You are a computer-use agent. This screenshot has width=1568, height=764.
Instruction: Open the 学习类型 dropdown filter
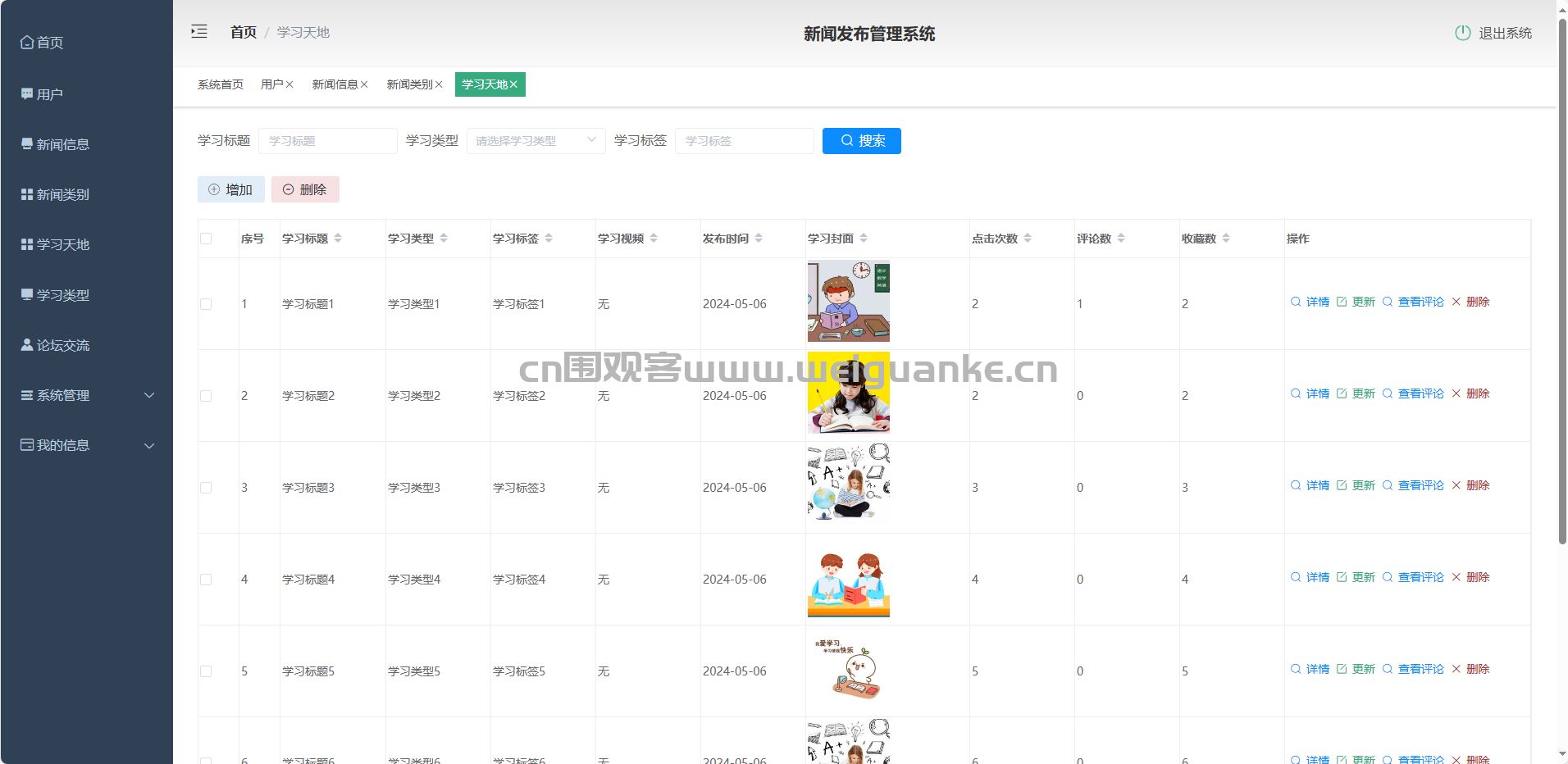click(x=536, y=141)
